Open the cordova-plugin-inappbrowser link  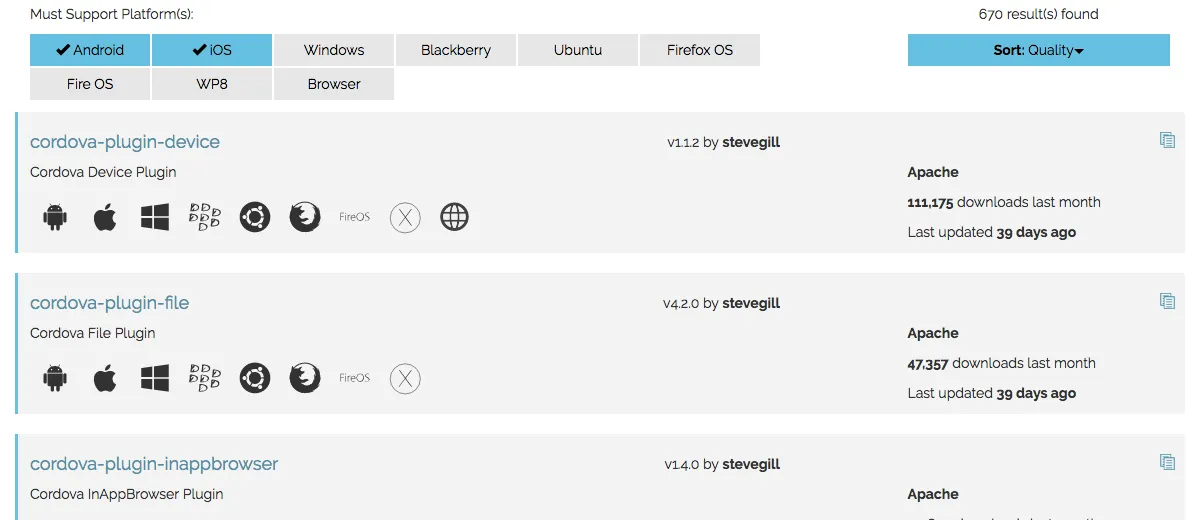(154, 464)
